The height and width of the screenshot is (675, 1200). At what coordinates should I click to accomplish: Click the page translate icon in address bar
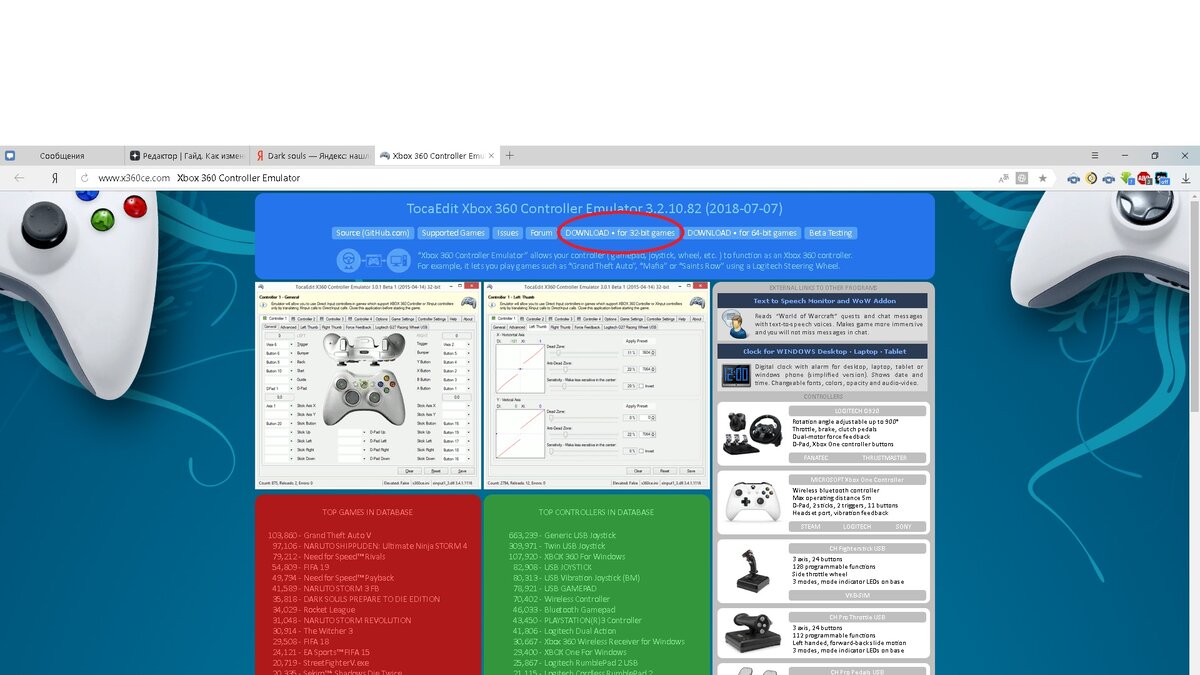click(x=1003, y=178)
